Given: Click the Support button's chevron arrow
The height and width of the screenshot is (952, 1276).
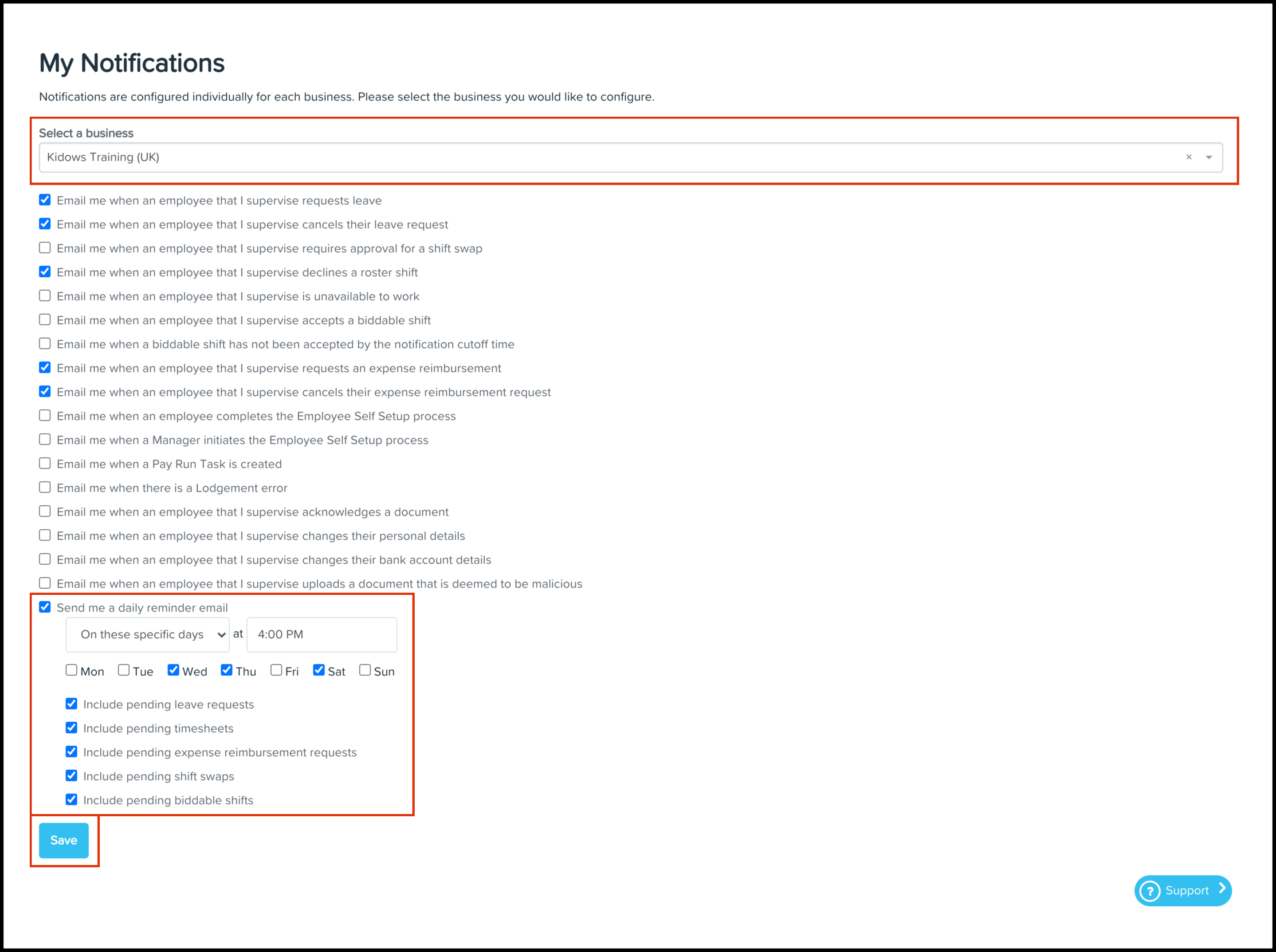Looking at the screenshot, I should tap(1221, 889).
